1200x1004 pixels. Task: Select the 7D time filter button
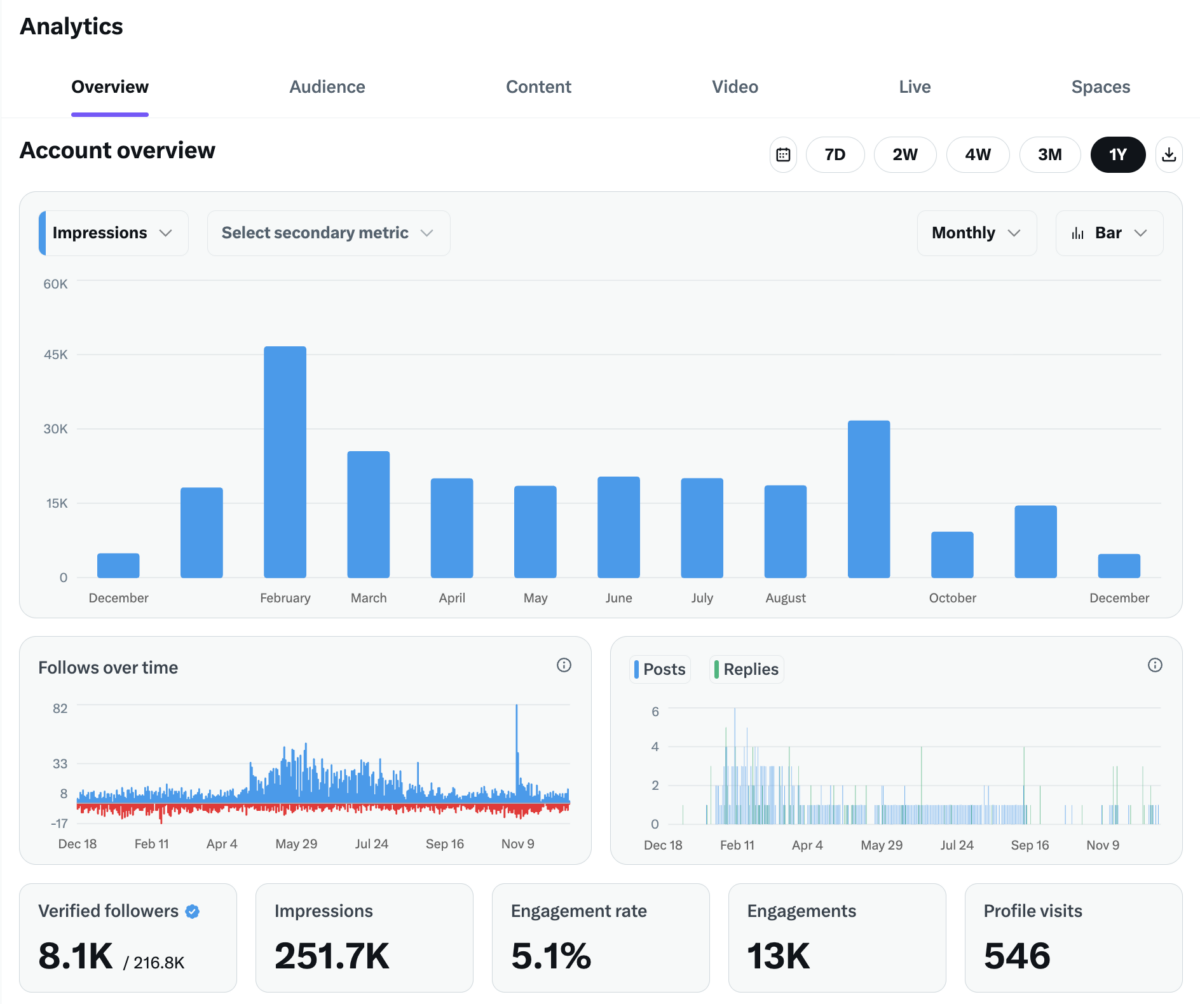835,155
